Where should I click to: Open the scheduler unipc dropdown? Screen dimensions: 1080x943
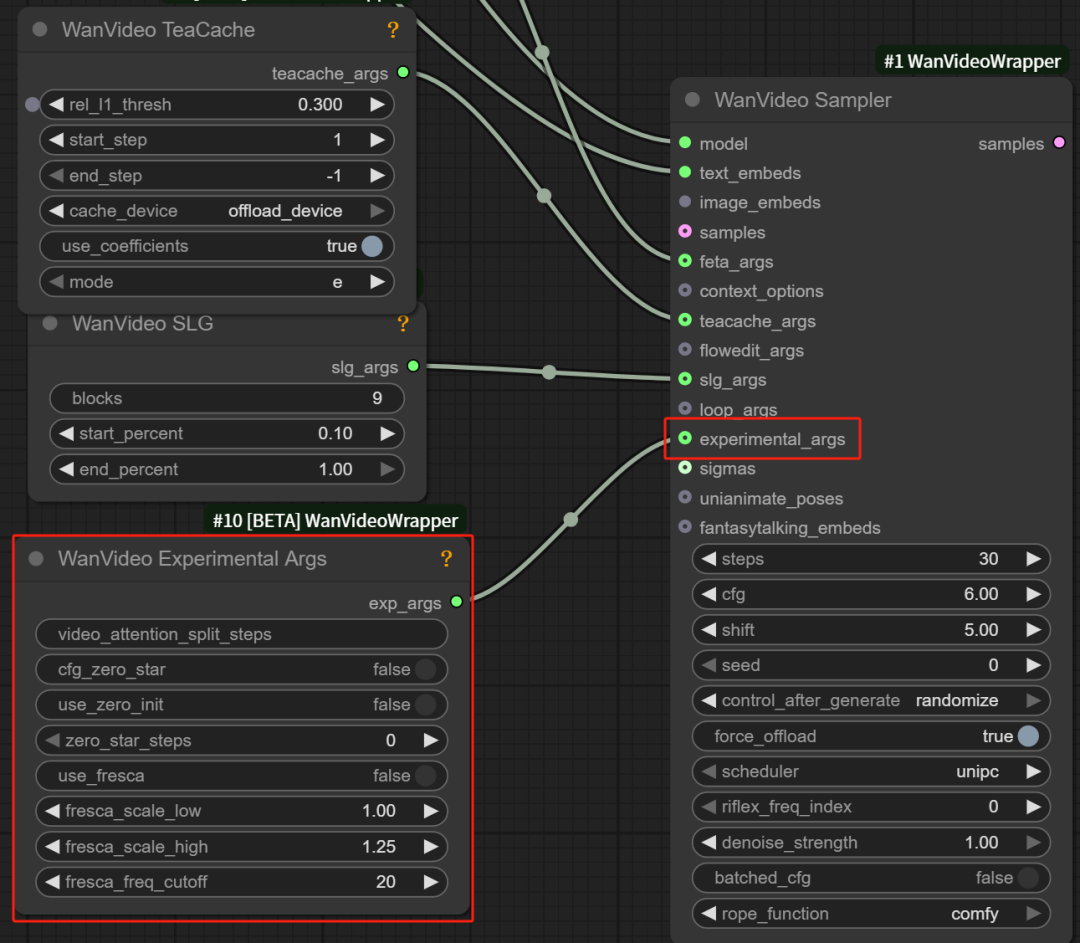870,772
